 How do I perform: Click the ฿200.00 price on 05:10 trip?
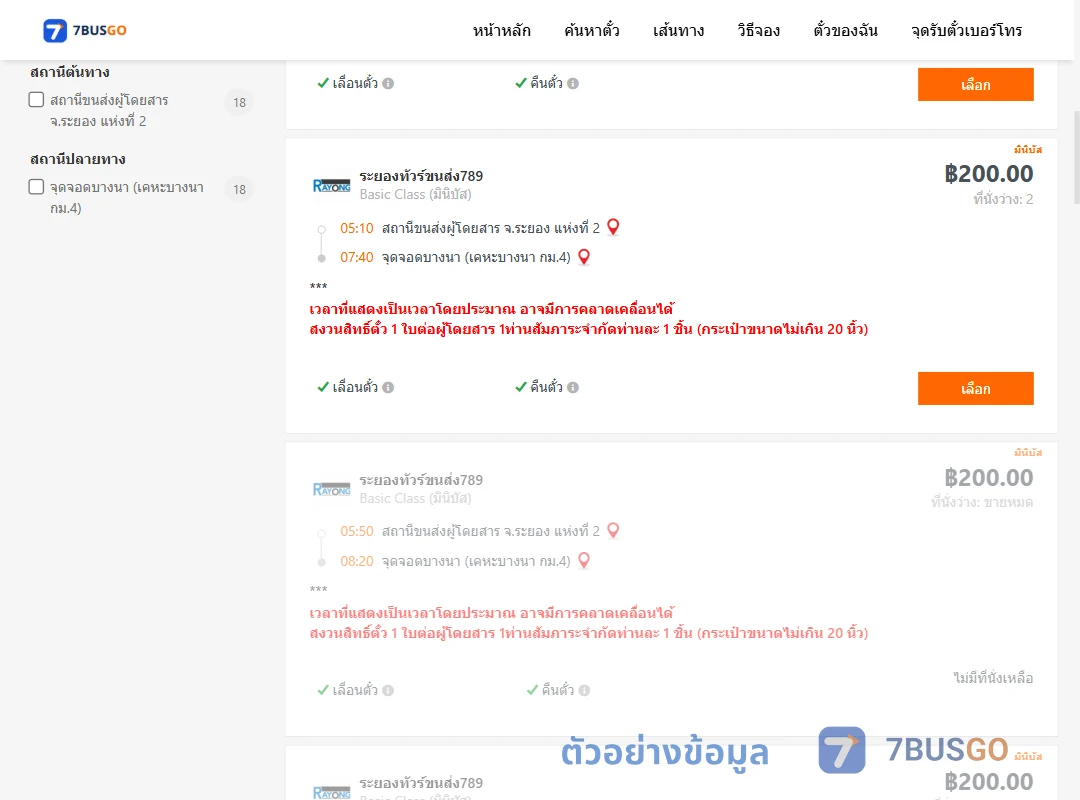point(988,174)
